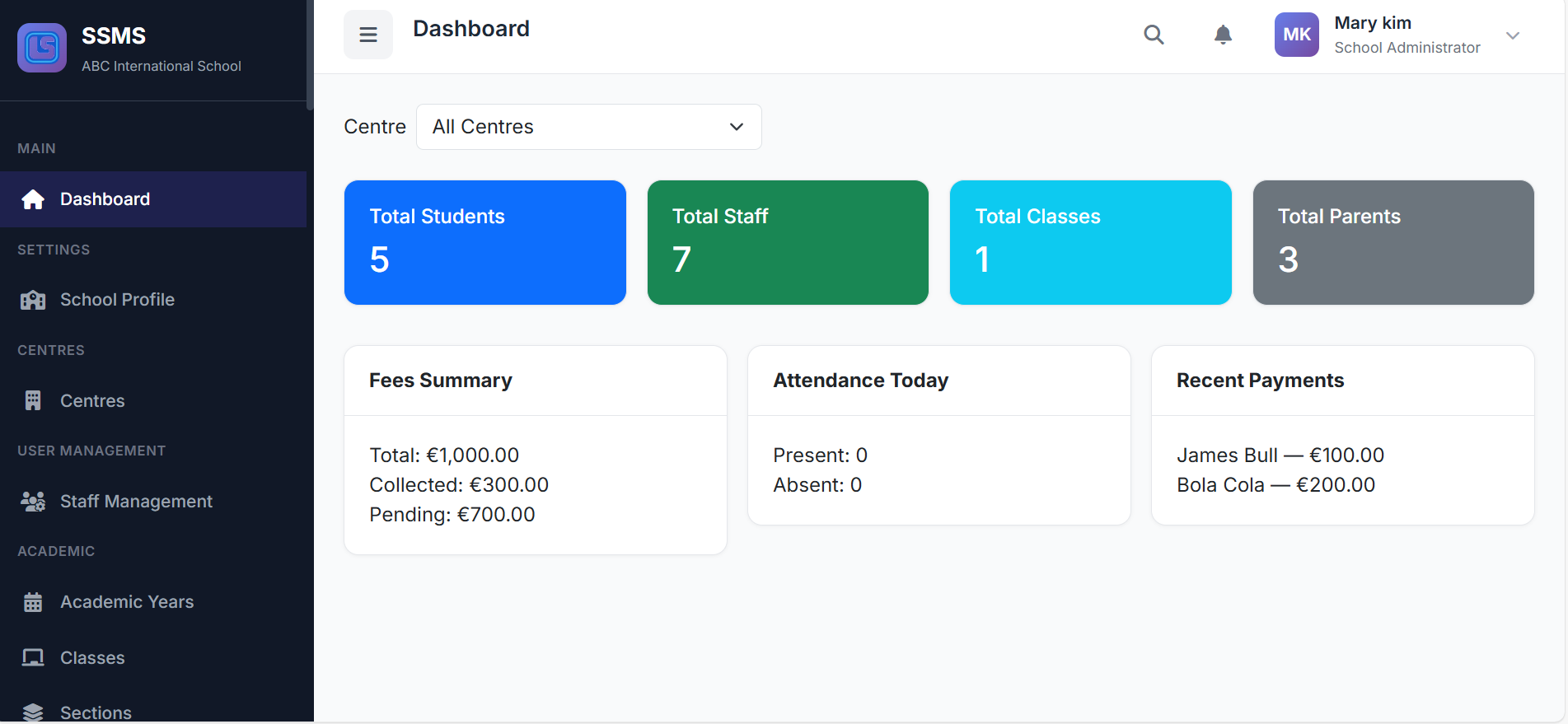The image size is (1568, 724).
Task: Click the Academic Years calendar icon
Action: pyautogui.click(x=33, y=602)
